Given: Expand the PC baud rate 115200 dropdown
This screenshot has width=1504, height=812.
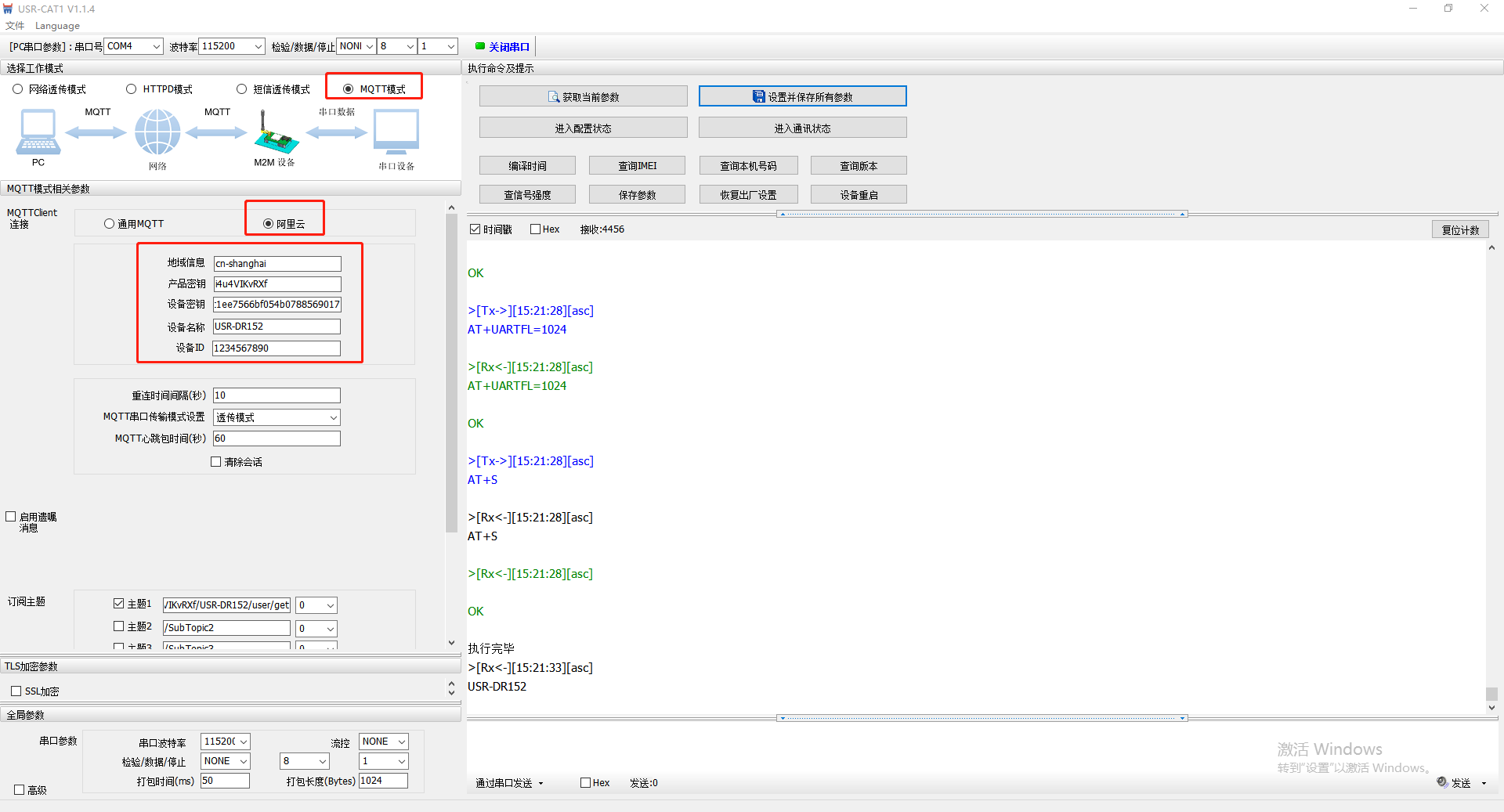Looking at the screenshot, I should [233, 46].
